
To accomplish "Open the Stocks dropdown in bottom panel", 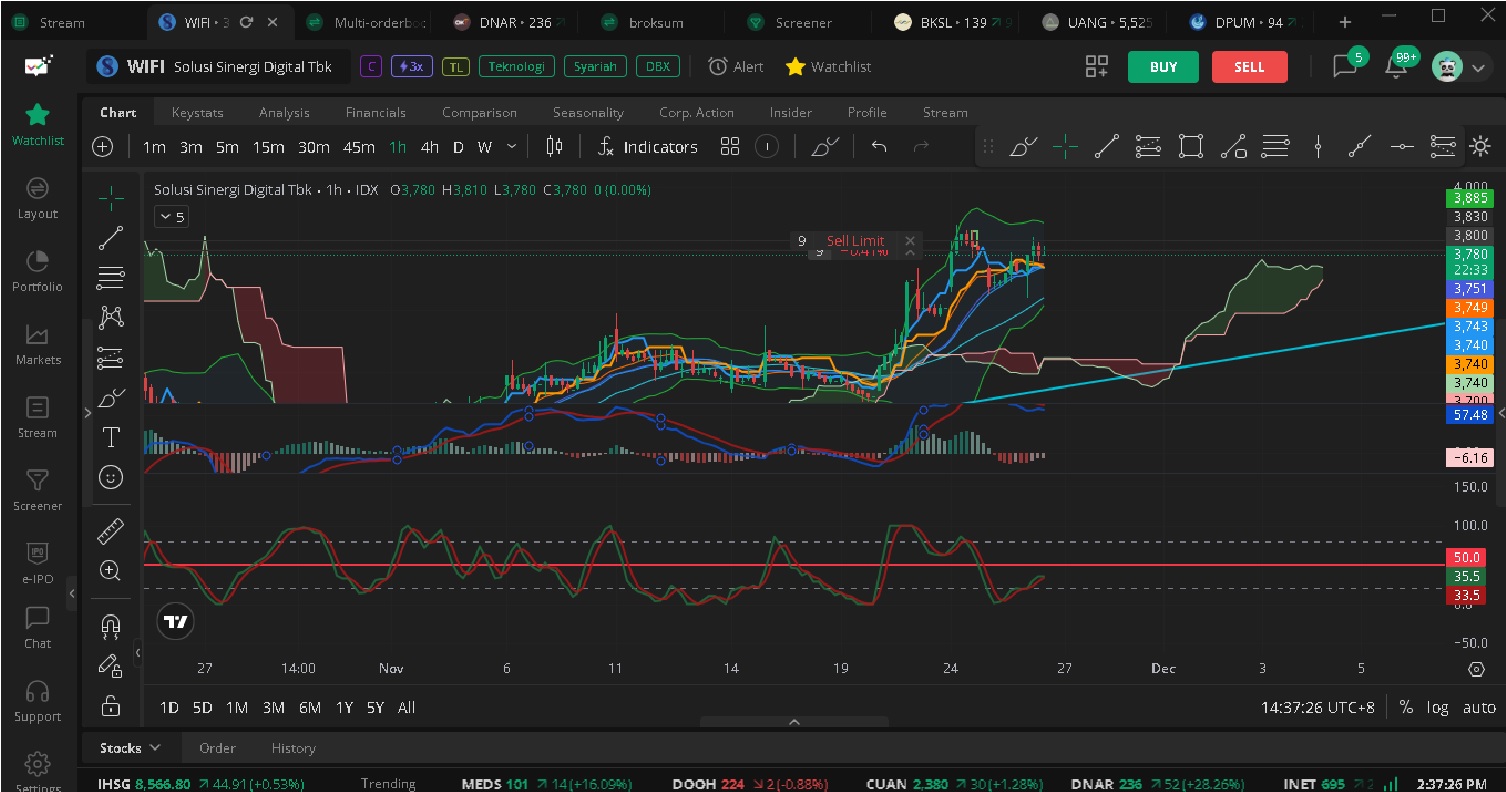I will (130, 748).
